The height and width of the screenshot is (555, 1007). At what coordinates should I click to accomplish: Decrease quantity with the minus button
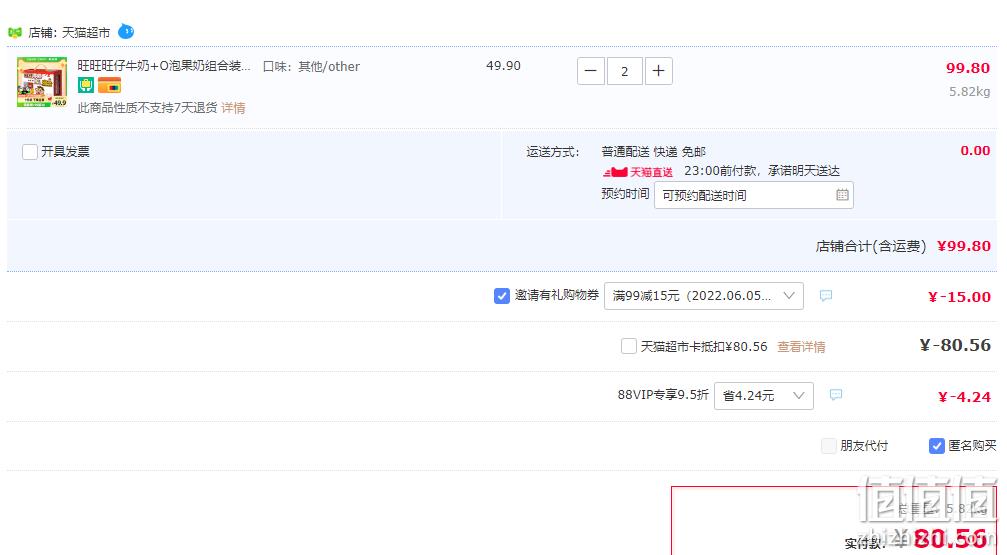pos(591,71)
